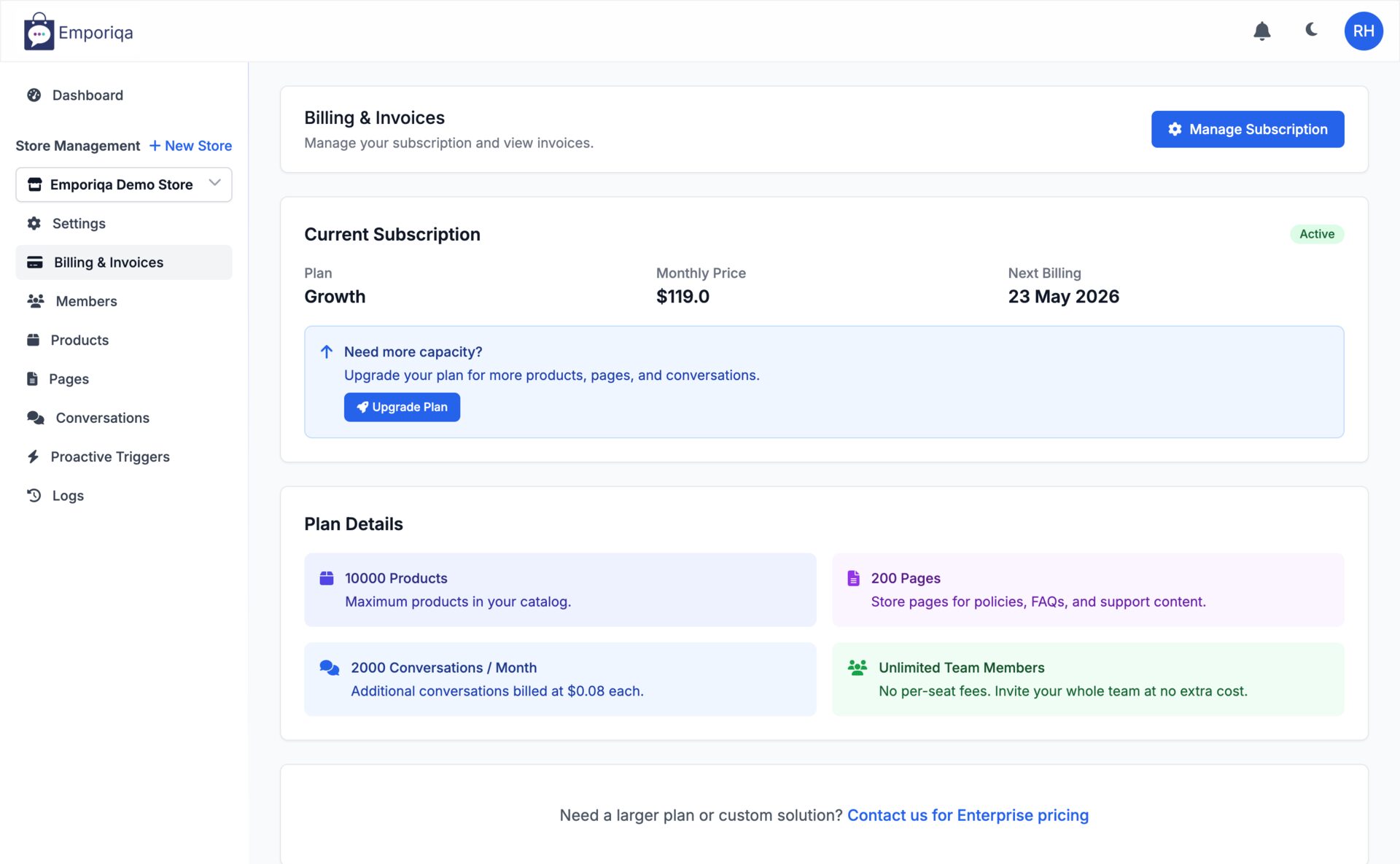
Task: Click the New Store link
Action: (190, 146)
